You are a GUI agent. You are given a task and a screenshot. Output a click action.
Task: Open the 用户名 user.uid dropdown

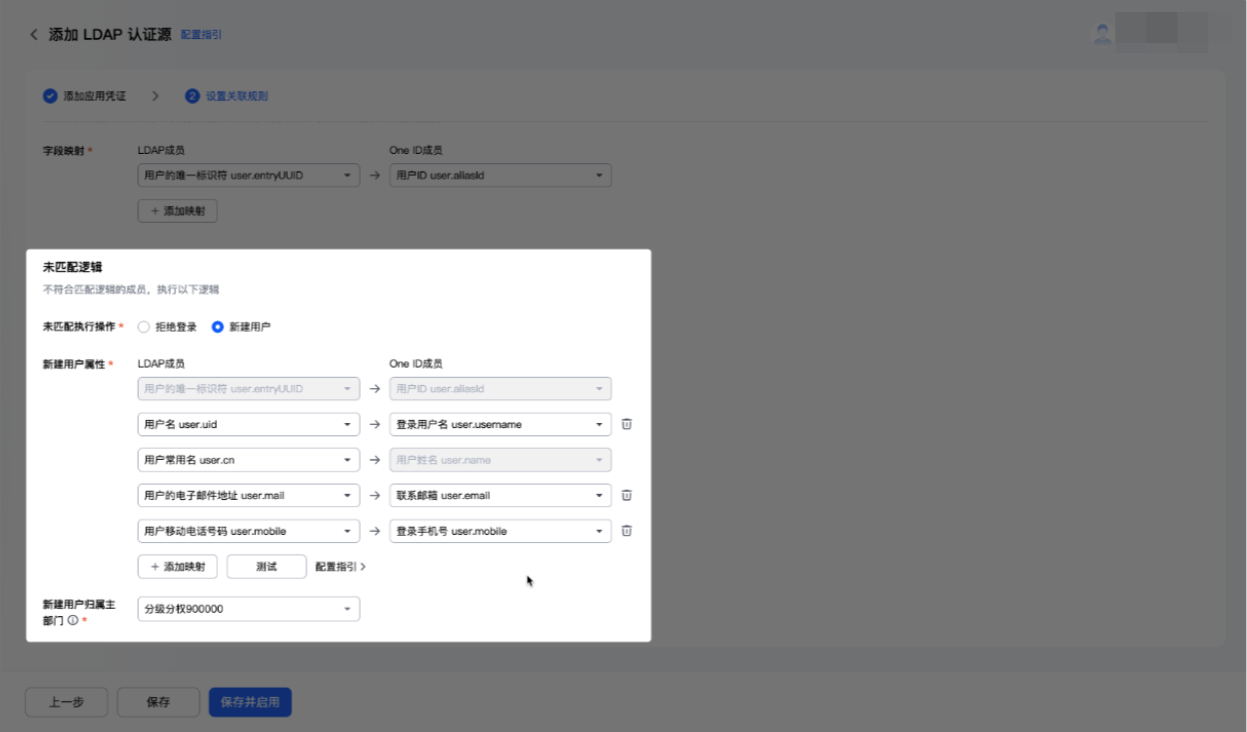(x=248, y=424)
